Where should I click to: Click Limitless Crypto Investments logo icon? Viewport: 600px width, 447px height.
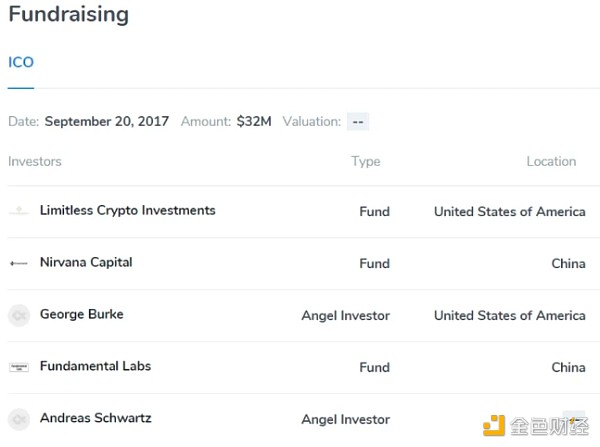[x=19, y=211]
